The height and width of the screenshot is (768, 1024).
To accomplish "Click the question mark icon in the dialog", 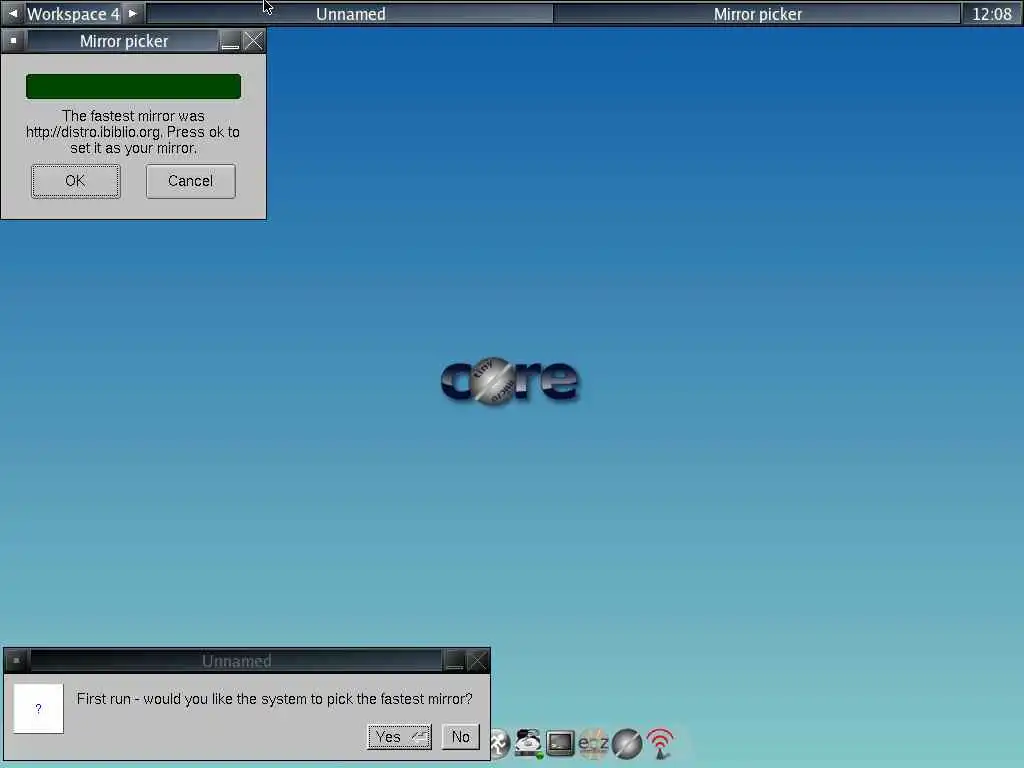I will 39,709.
